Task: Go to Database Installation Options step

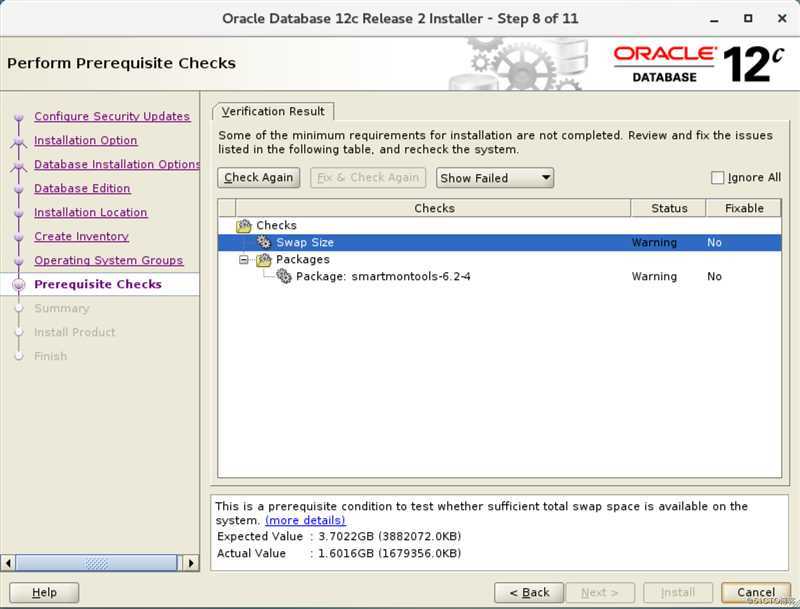Action: [x=117, y=164]
